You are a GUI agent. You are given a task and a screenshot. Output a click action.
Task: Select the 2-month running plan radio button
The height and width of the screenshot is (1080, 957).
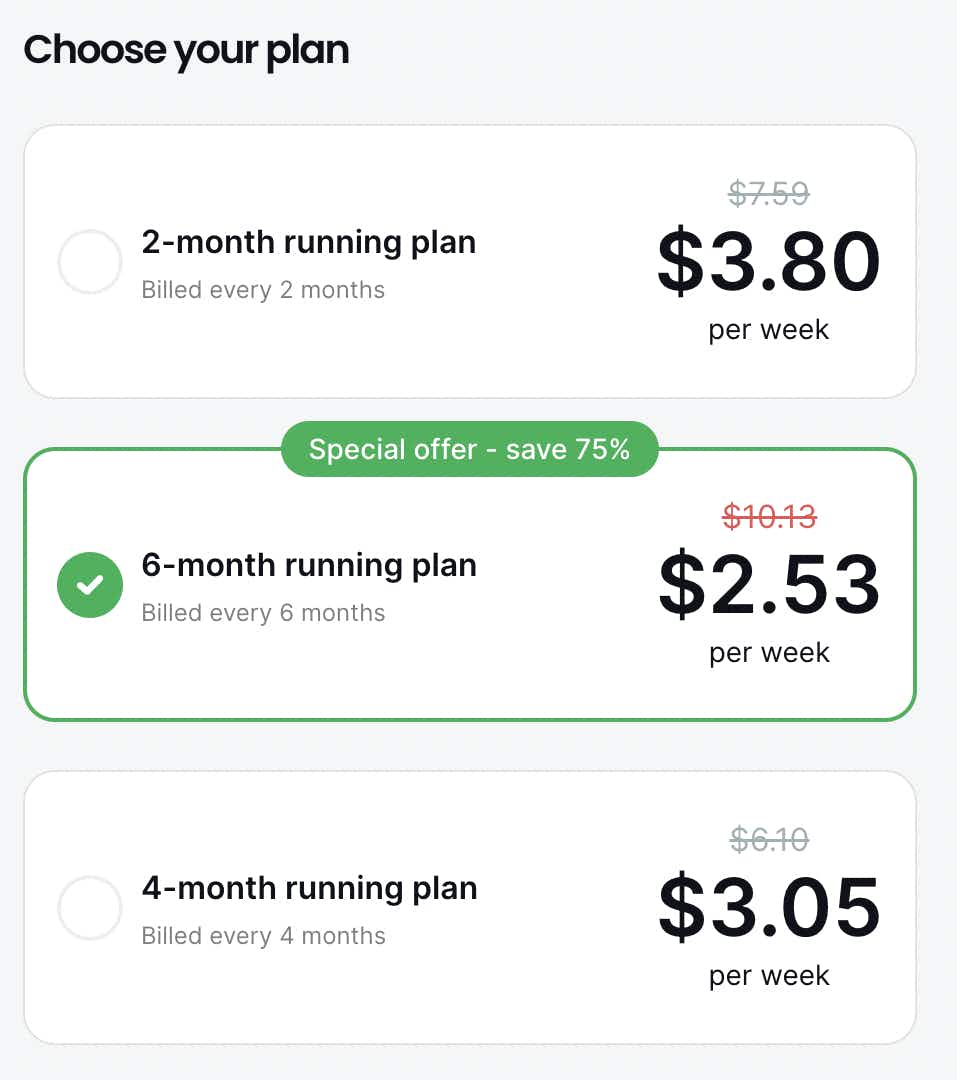90,262
